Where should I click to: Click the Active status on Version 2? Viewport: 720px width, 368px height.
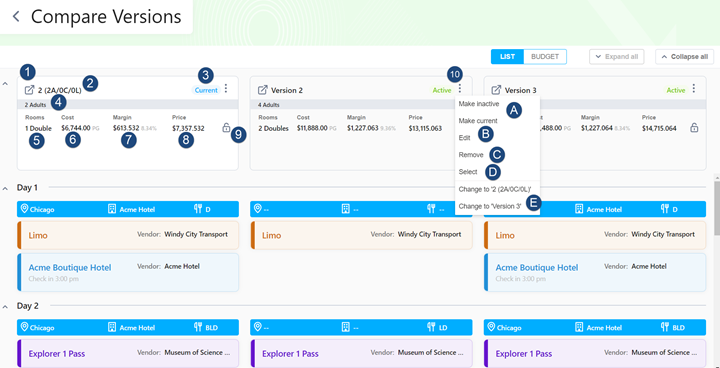[442, 91]
